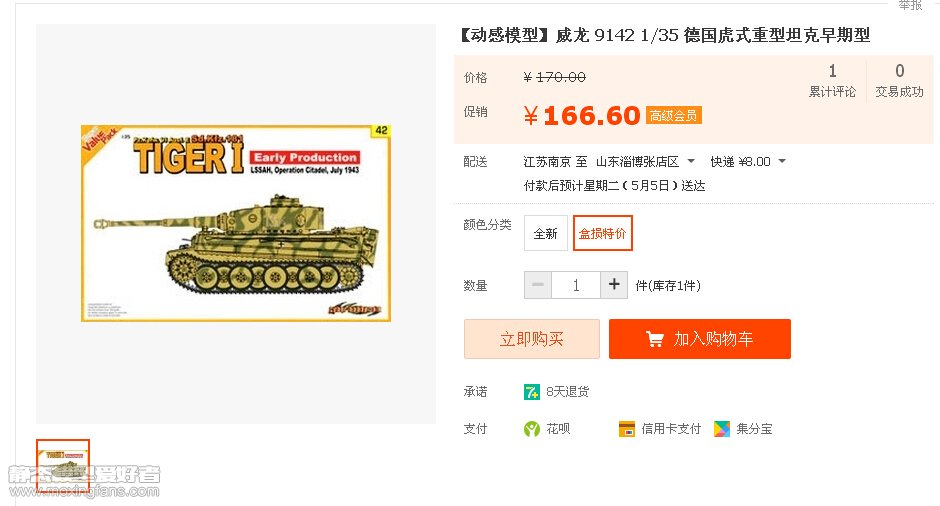
Task: Click the 立即购买 buy now button
Action: click(532, 339)
